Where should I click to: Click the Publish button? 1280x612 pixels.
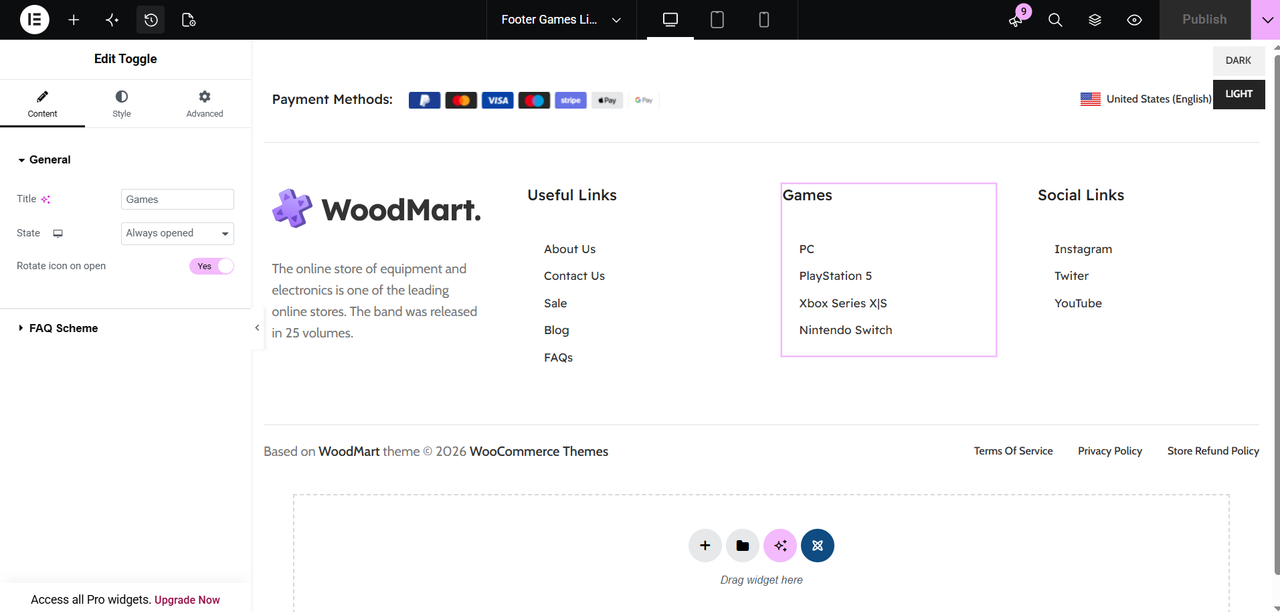[1204, 20]
